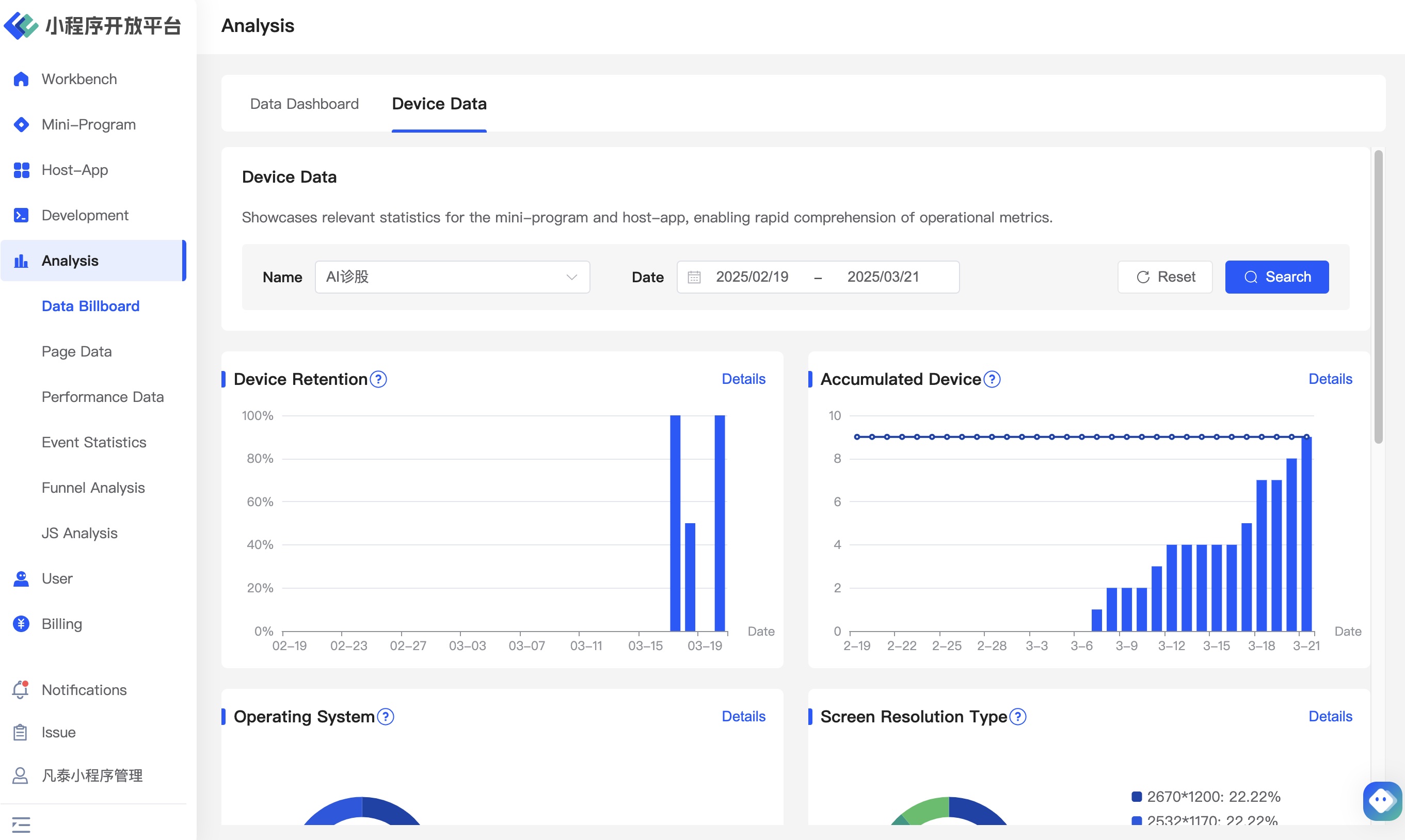
Task: Show help for Operating System
Action: pos(386,716)
